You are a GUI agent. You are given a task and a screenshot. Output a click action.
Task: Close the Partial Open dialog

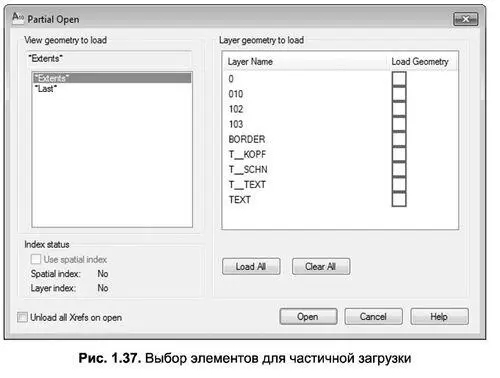[x=466, y=19]
